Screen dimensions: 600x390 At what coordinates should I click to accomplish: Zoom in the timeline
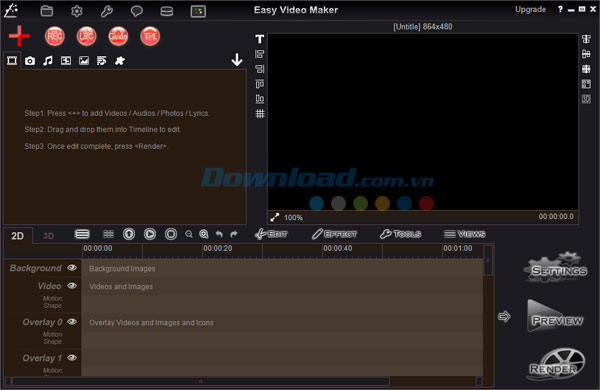click(x=204, y=234)
